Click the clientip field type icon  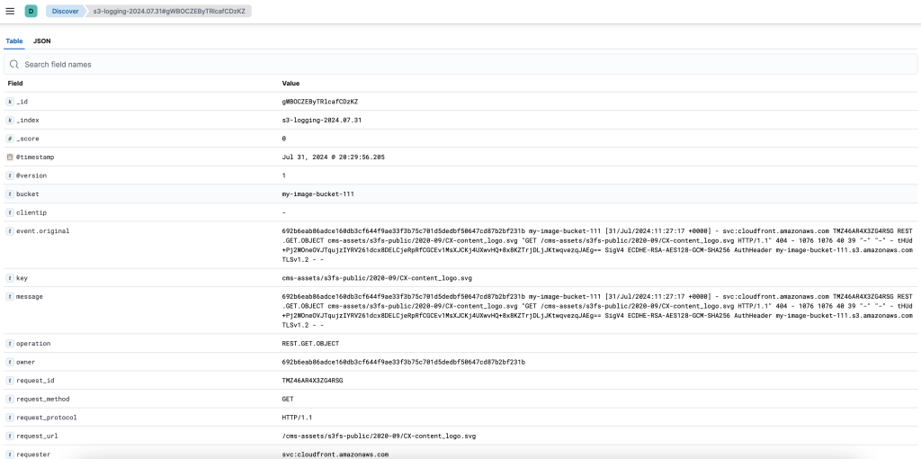(9, 213)
